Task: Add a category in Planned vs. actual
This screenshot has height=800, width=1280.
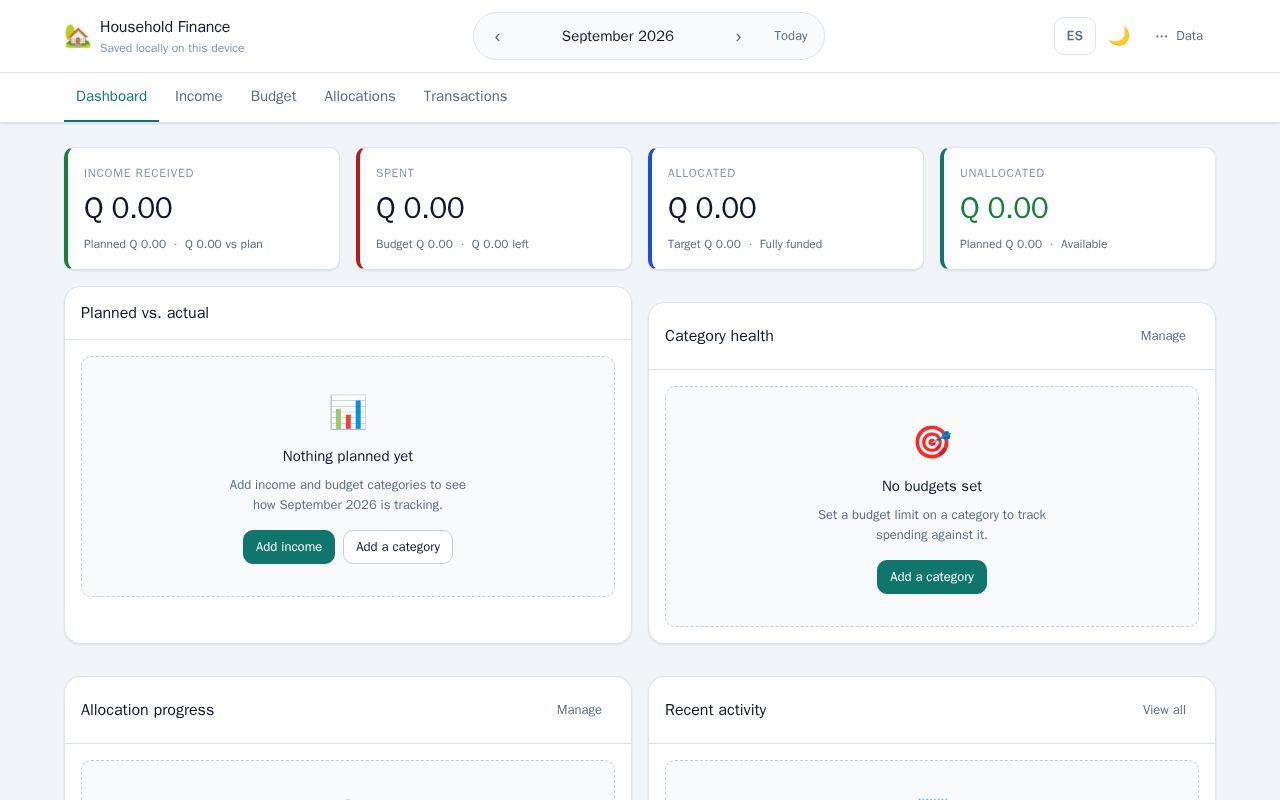Action: point(398,547)
